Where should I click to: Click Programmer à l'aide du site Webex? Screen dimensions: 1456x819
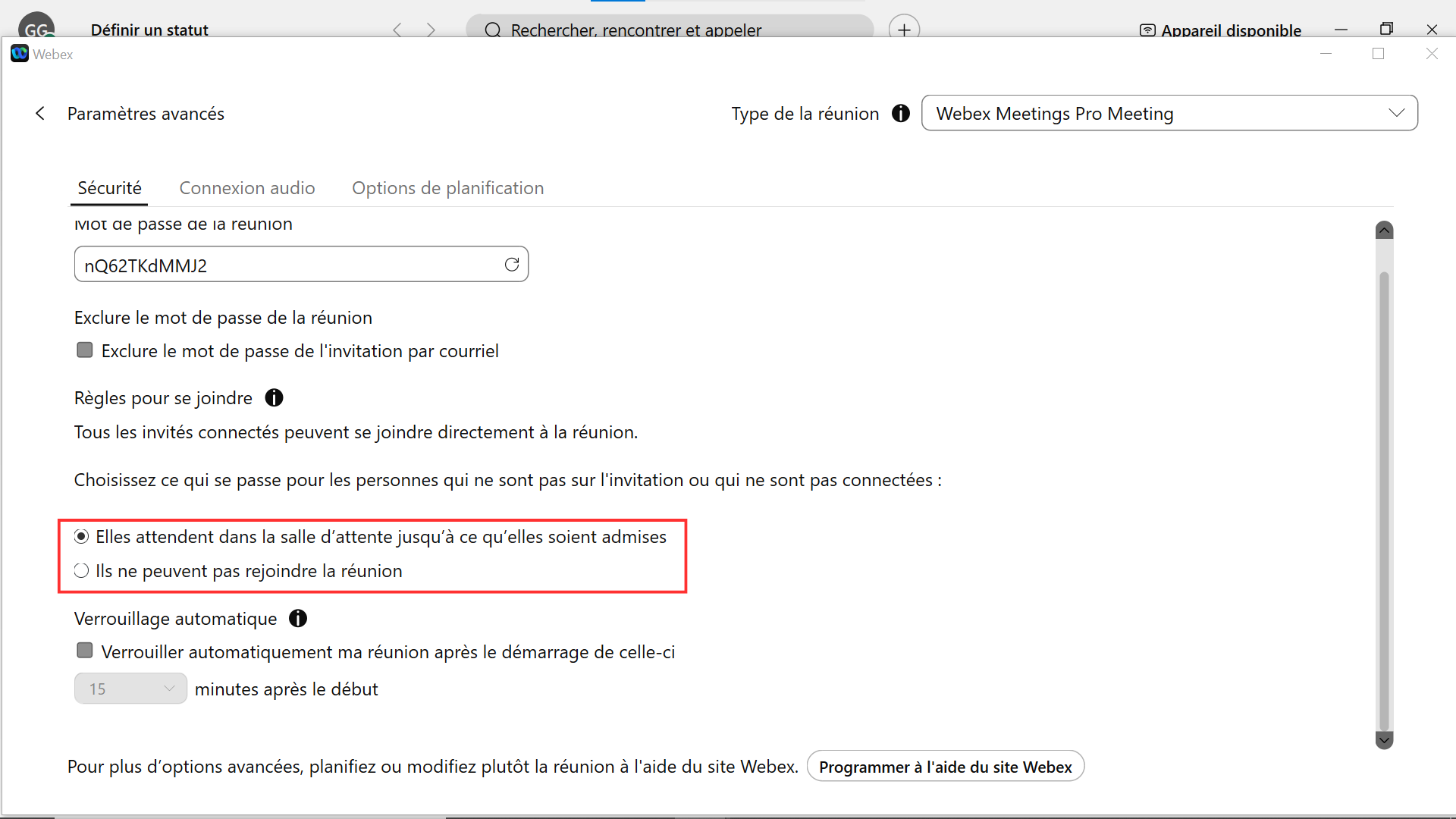coord(946,767)
